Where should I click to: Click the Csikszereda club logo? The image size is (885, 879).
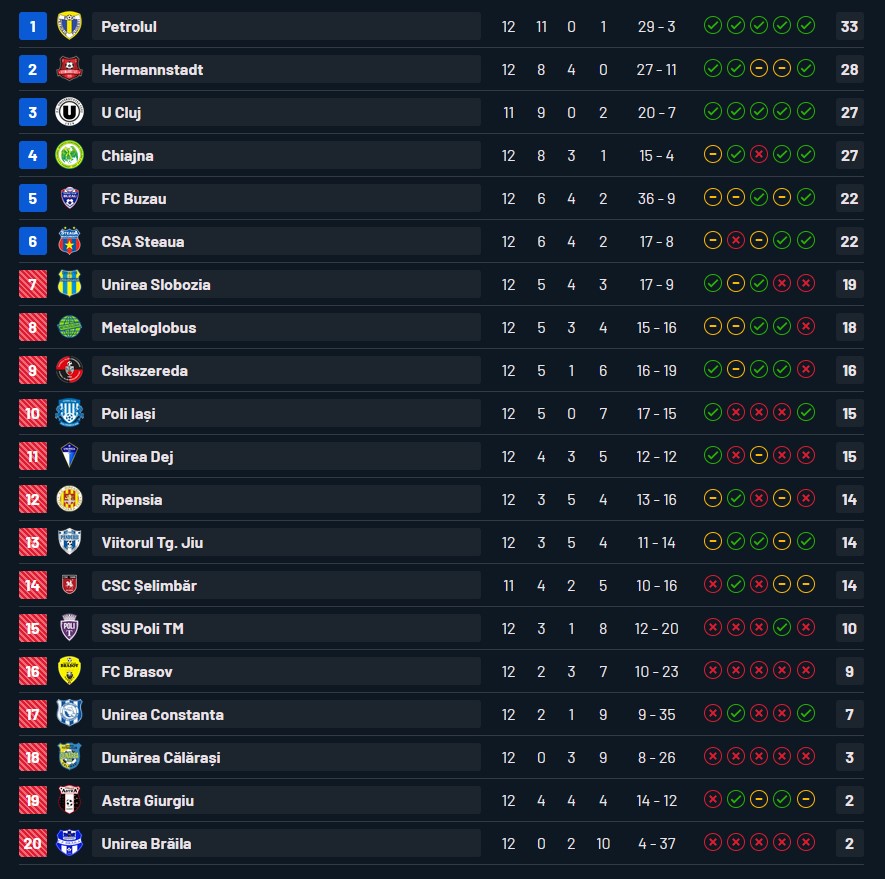tap(69, 370)
